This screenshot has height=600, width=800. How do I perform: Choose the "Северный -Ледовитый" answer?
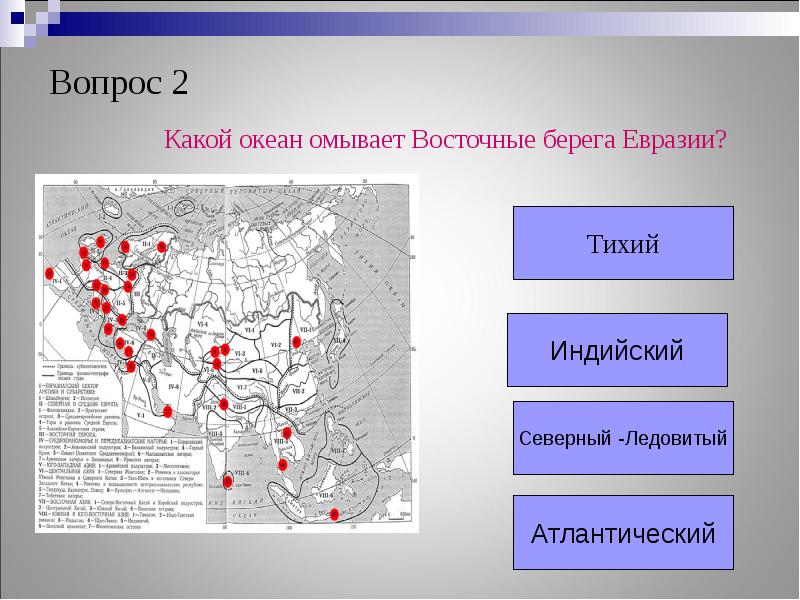point(623,439)
